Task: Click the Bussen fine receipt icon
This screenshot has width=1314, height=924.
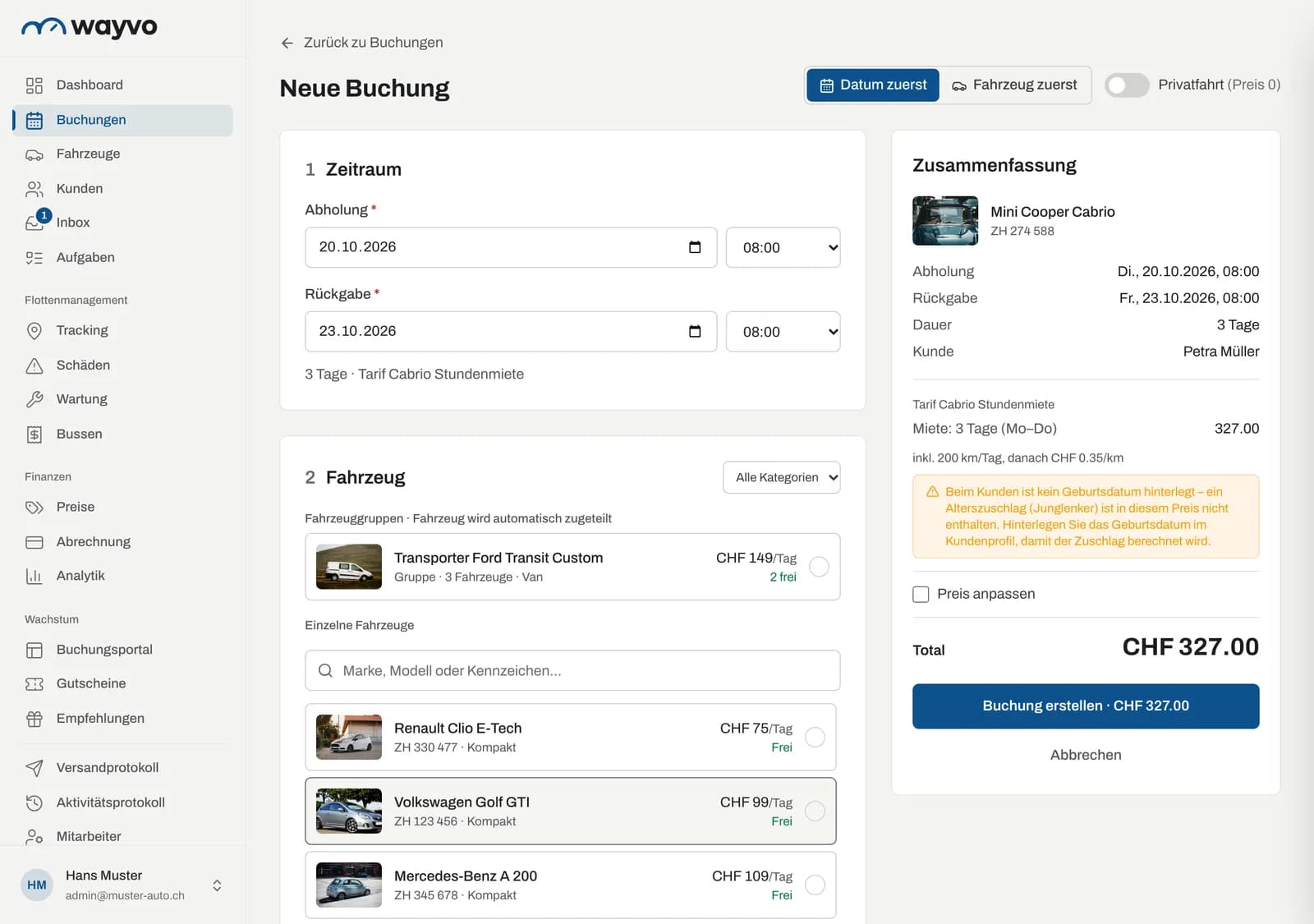Action: [34, 434]
